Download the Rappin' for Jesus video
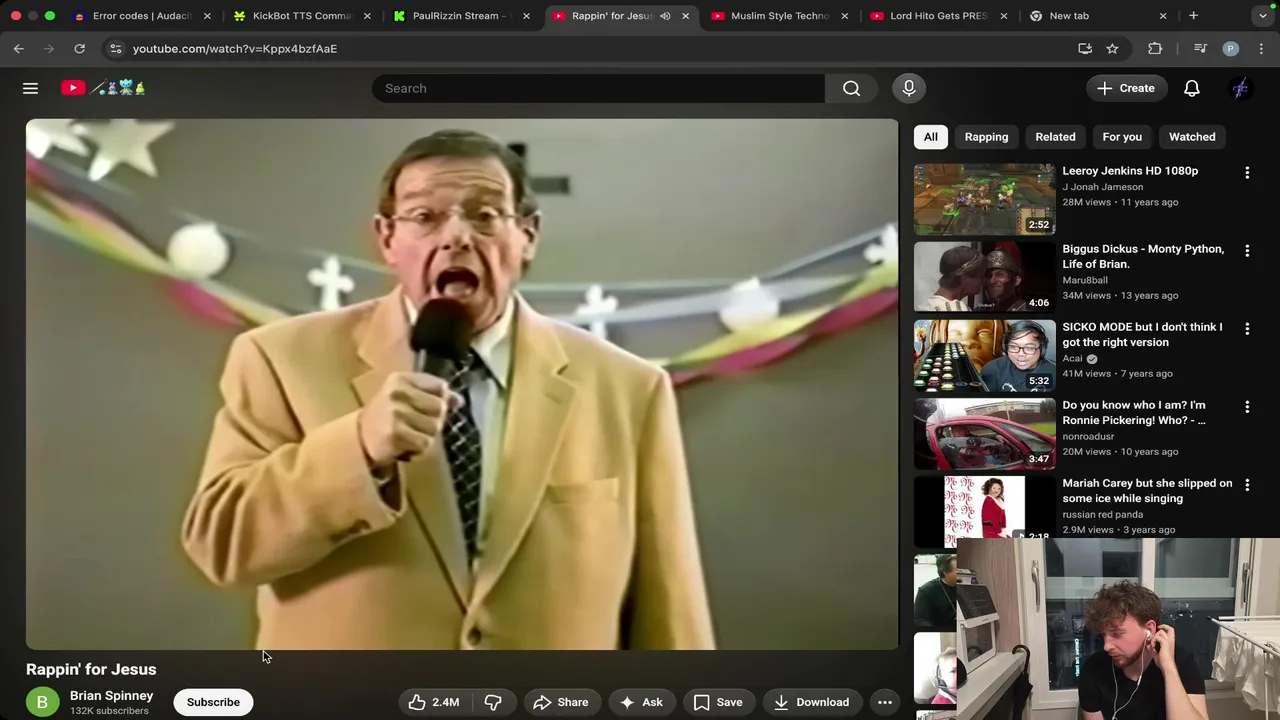1280x720 pixels. tap(811, 702)
